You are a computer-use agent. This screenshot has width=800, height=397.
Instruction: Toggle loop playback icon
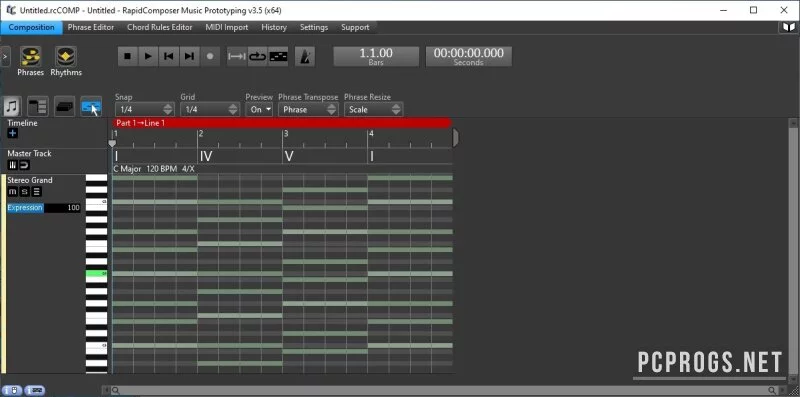coord(257,56)
